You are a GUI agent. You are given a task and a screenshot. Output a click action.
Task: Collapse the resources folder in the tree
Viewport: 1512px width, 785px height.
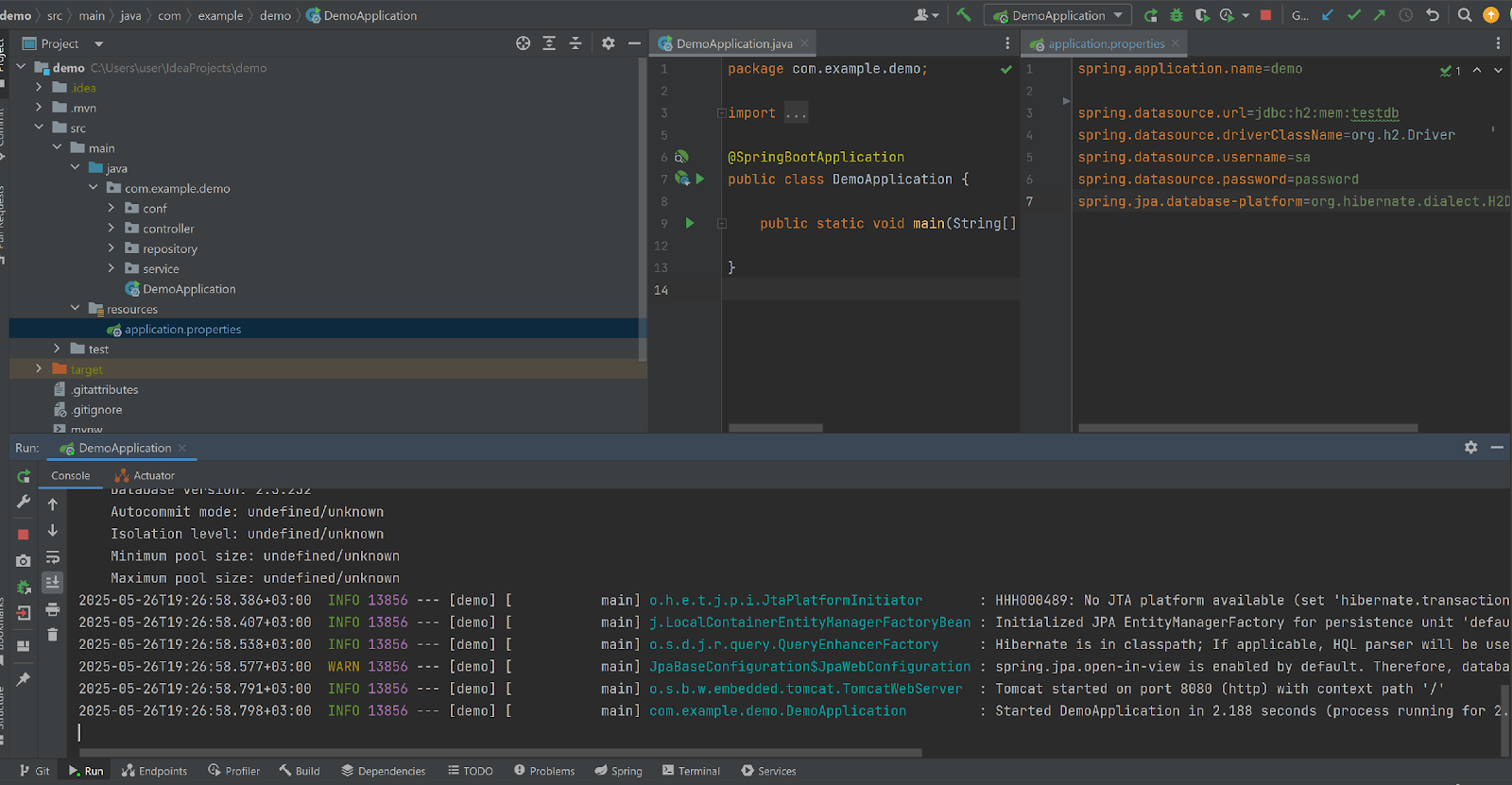76,309
